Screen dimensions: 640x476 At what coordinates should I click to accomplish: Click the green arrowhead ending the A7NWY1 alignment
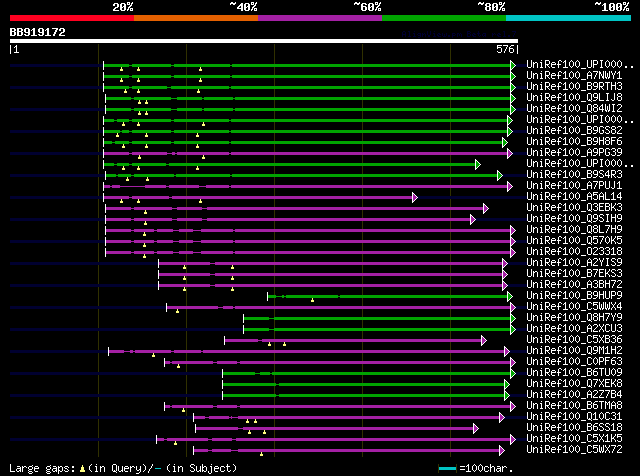coord(513,76)
